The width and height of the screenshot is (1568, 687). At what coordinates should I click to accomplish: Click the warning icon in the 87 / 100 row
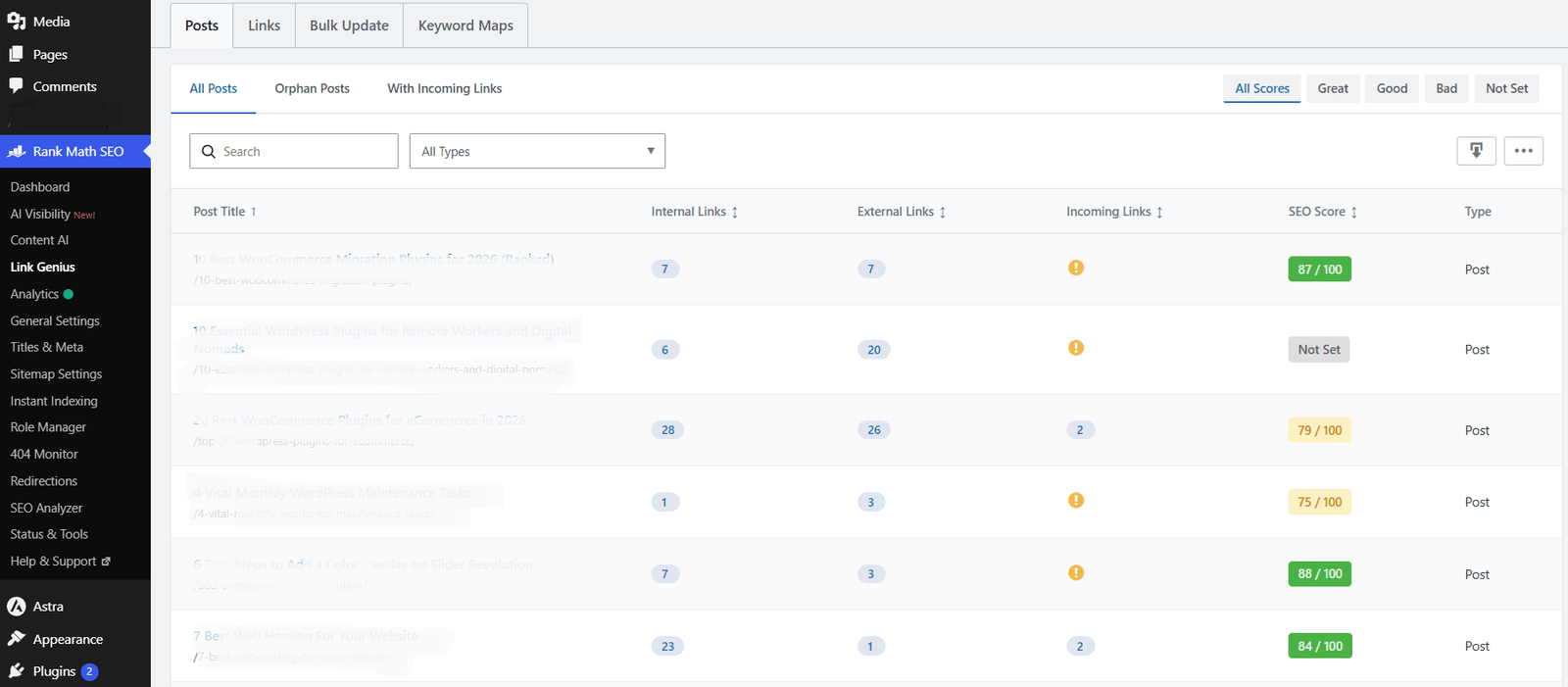(x=1076, y=268)
